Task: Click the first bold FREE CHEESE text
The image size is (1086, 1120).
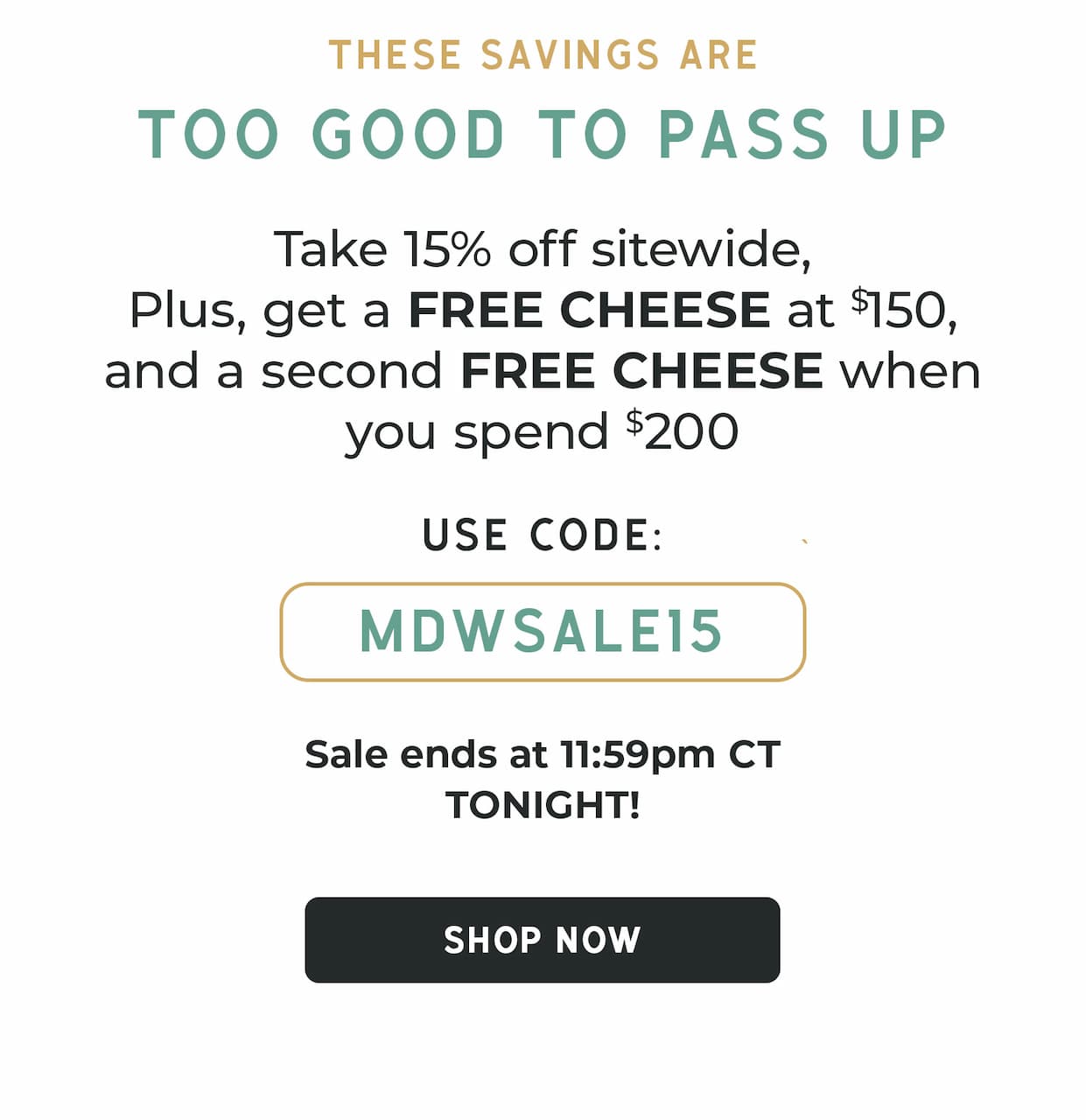Action: tap(589, 310)
